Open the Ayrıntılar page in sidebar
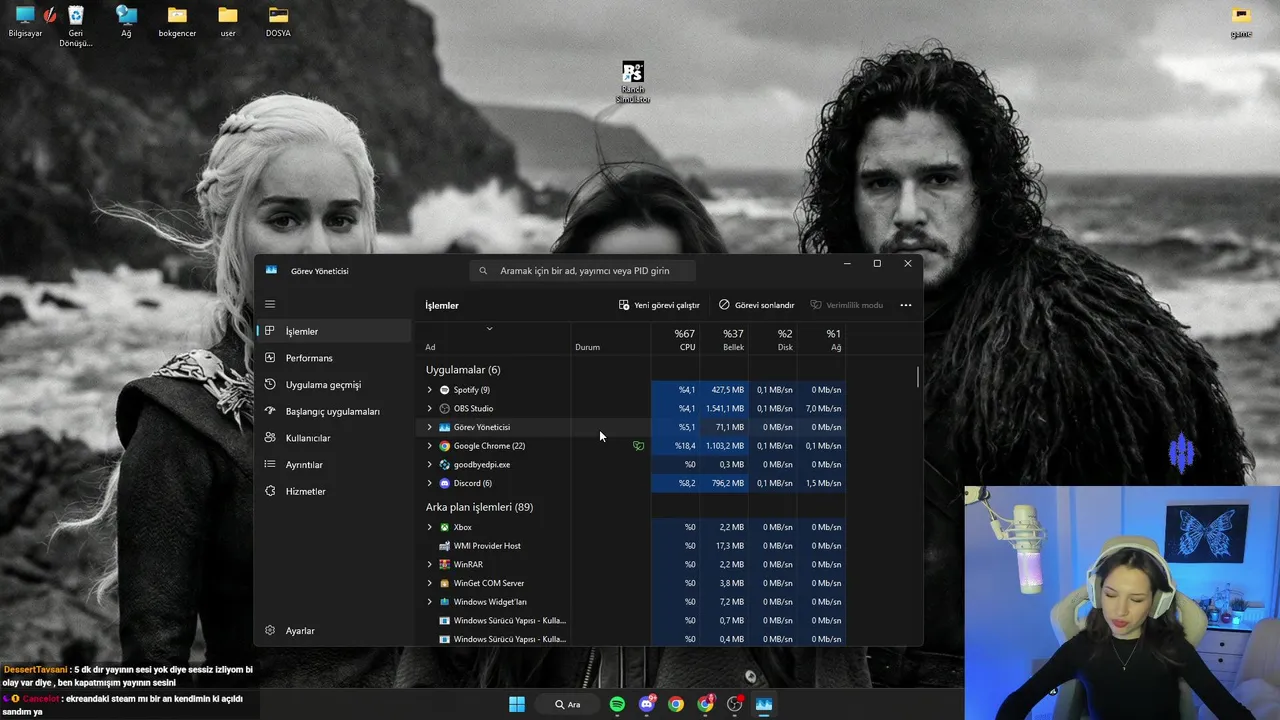The height and width of the screenshot is (720, 1280). [x=334, y=464]
